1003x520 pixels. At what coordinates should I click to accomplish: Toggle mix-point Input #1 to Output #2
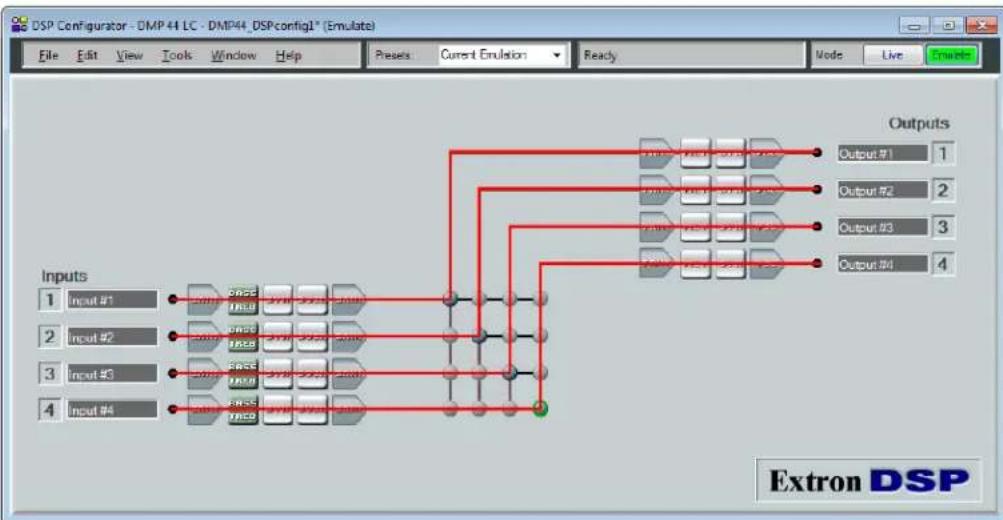[479, 298]
